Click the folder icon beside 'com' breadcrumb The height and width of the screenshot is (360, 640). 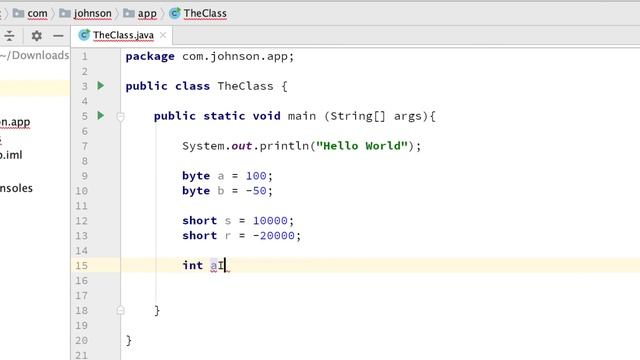click(18, 13)
